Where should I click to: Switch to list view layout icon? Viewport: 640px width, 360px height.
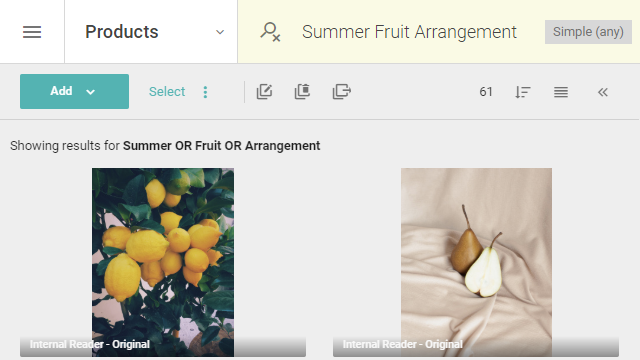tap(561, 92)
